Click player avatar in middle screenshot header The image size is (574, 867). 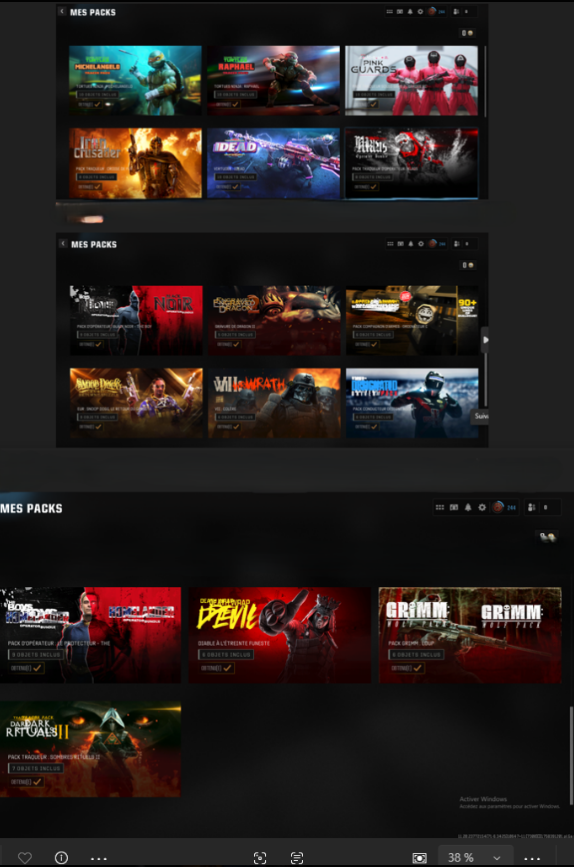click(433, 243)
